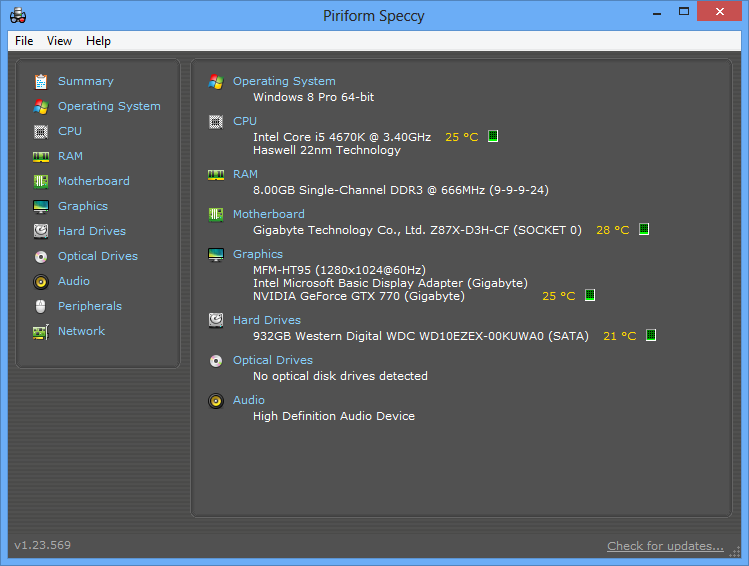749x566 pixels.
Task: Click the green Motherboard temperature graph icon
Action: tap(644, 229)
